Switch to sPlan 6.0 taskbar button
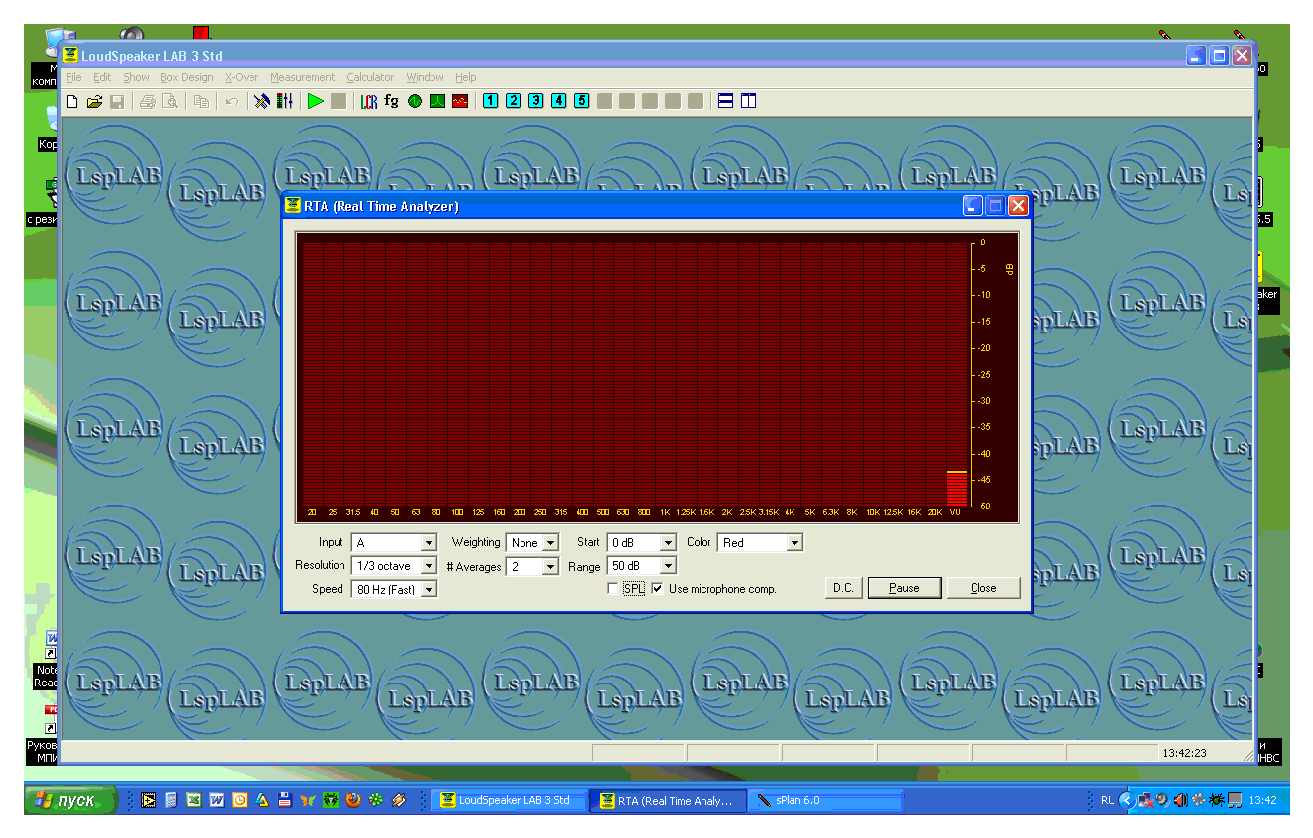 click(x=825, y=800)
